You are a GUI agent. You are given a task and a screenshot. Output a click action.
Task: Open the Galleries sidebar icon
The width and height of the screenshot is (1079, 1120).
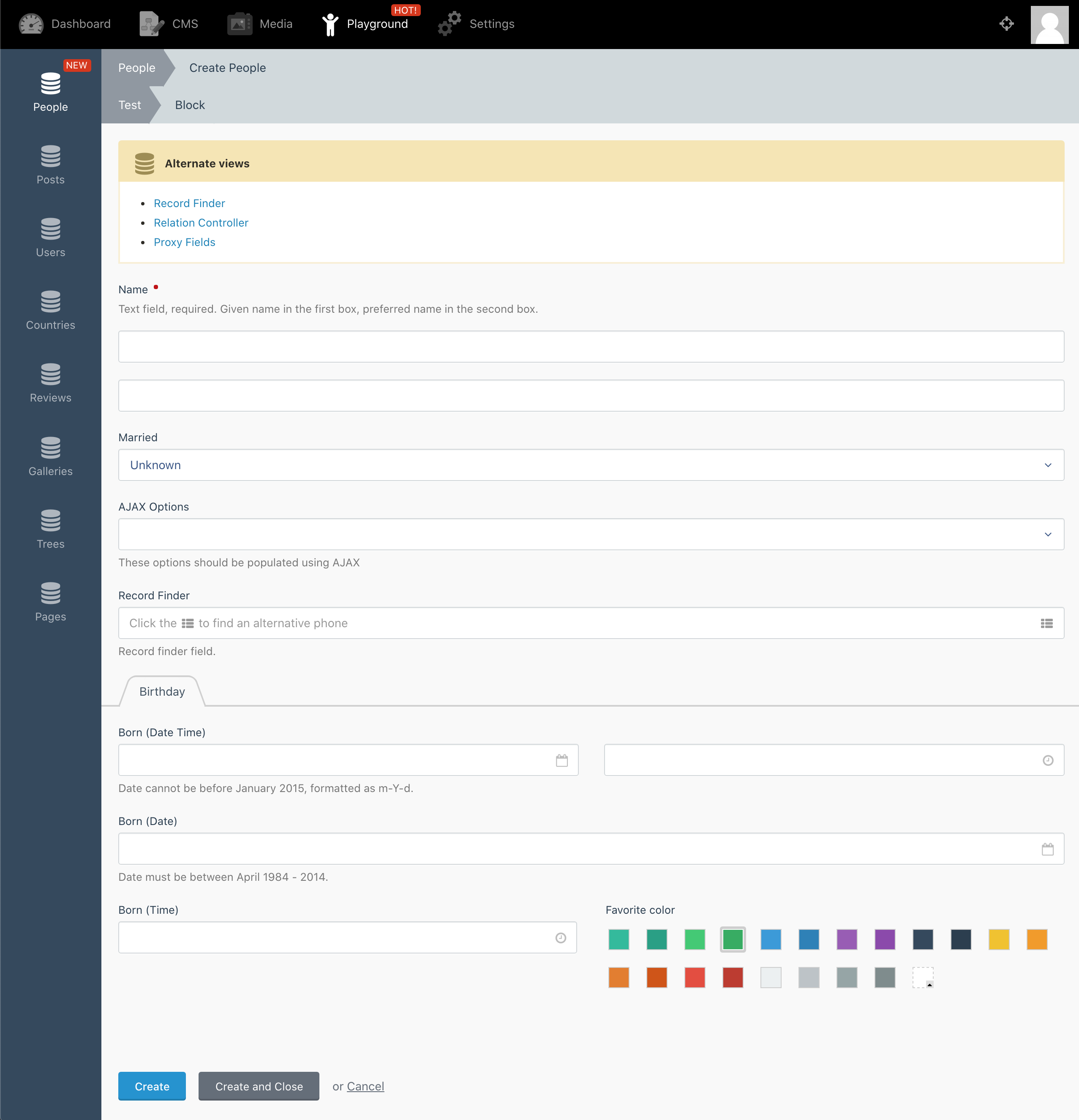pyautogui.click(x=50, y=456)
